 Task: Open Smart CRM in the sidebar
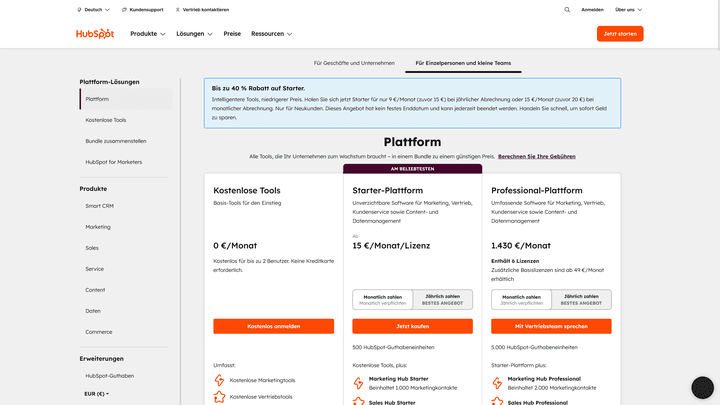(99, 206)
